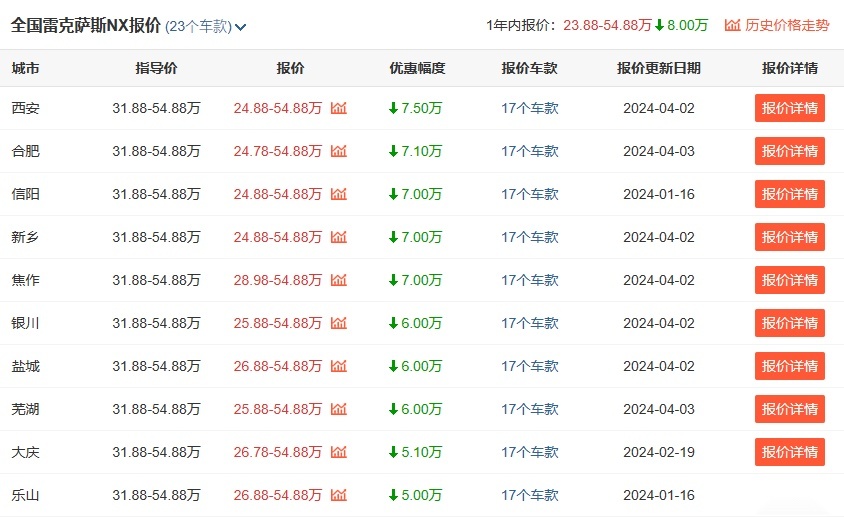Open price trend chart icon for 盐城
The height and width of the screenshot is (517, 844).
tap(339, 366)
